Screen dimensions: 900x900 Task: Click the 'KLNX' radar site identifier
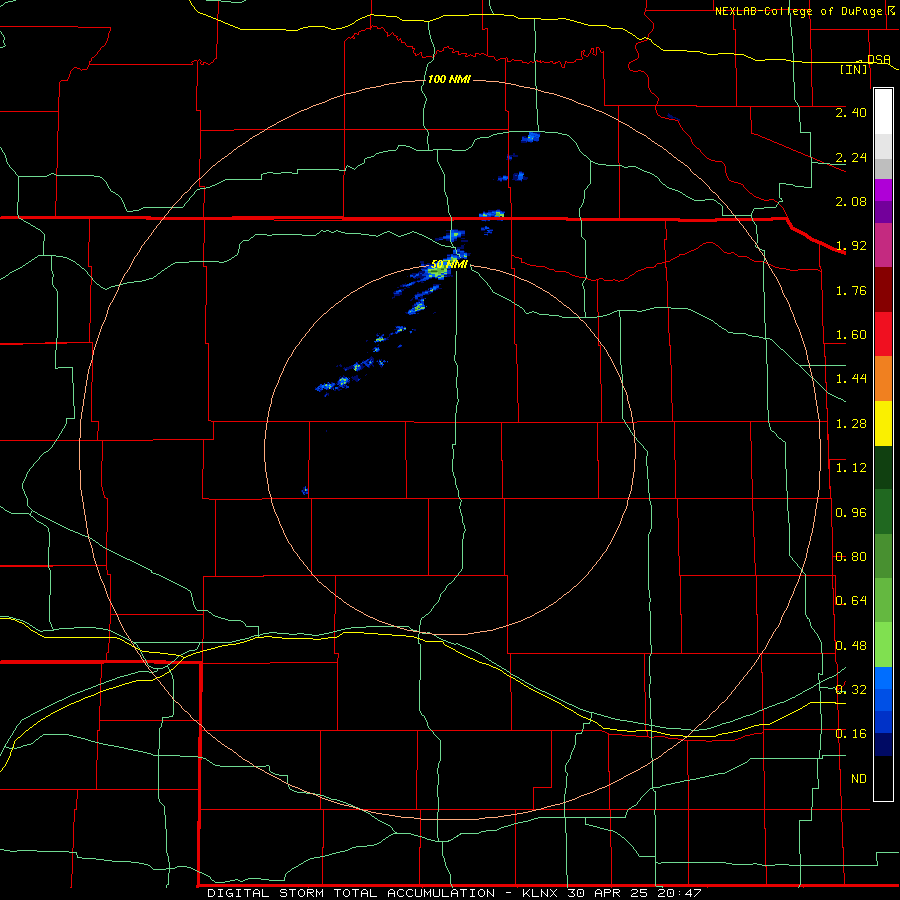click(540, 893)
